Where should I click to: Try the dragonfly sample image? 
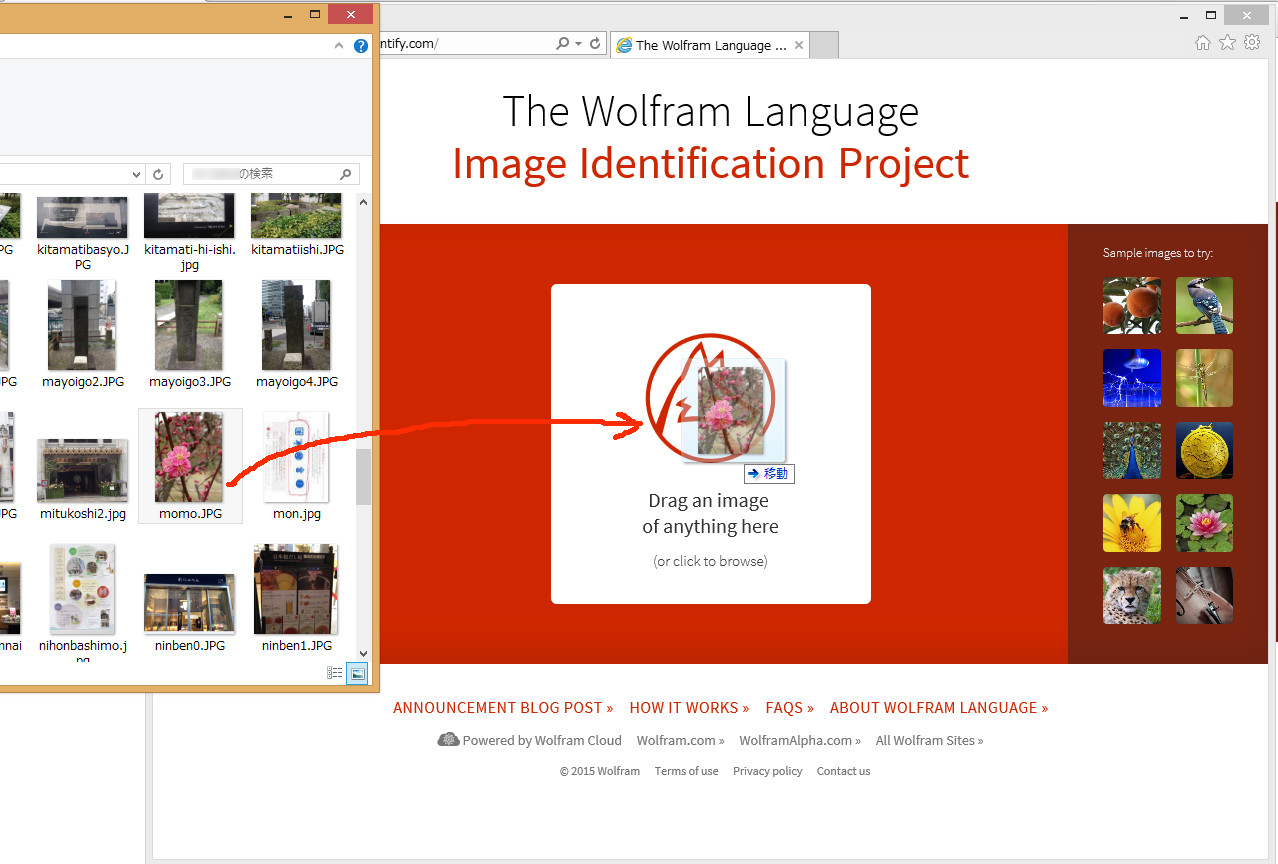coord(1204,378)
